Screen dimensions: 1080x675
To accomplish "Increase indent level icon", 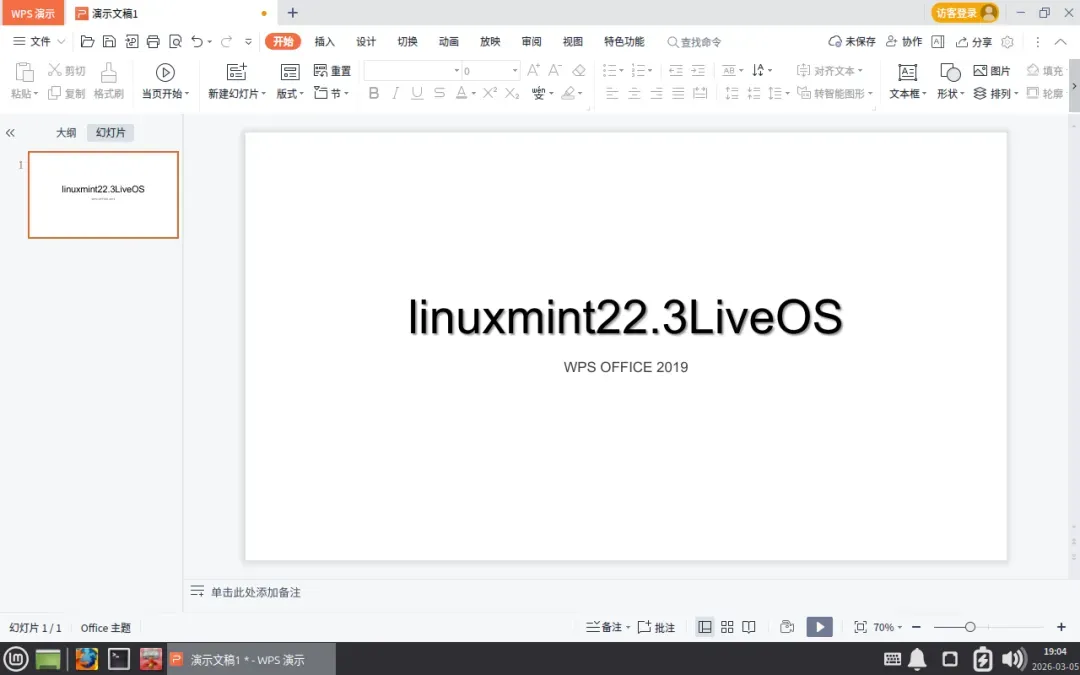I will (x=698, y=70).
